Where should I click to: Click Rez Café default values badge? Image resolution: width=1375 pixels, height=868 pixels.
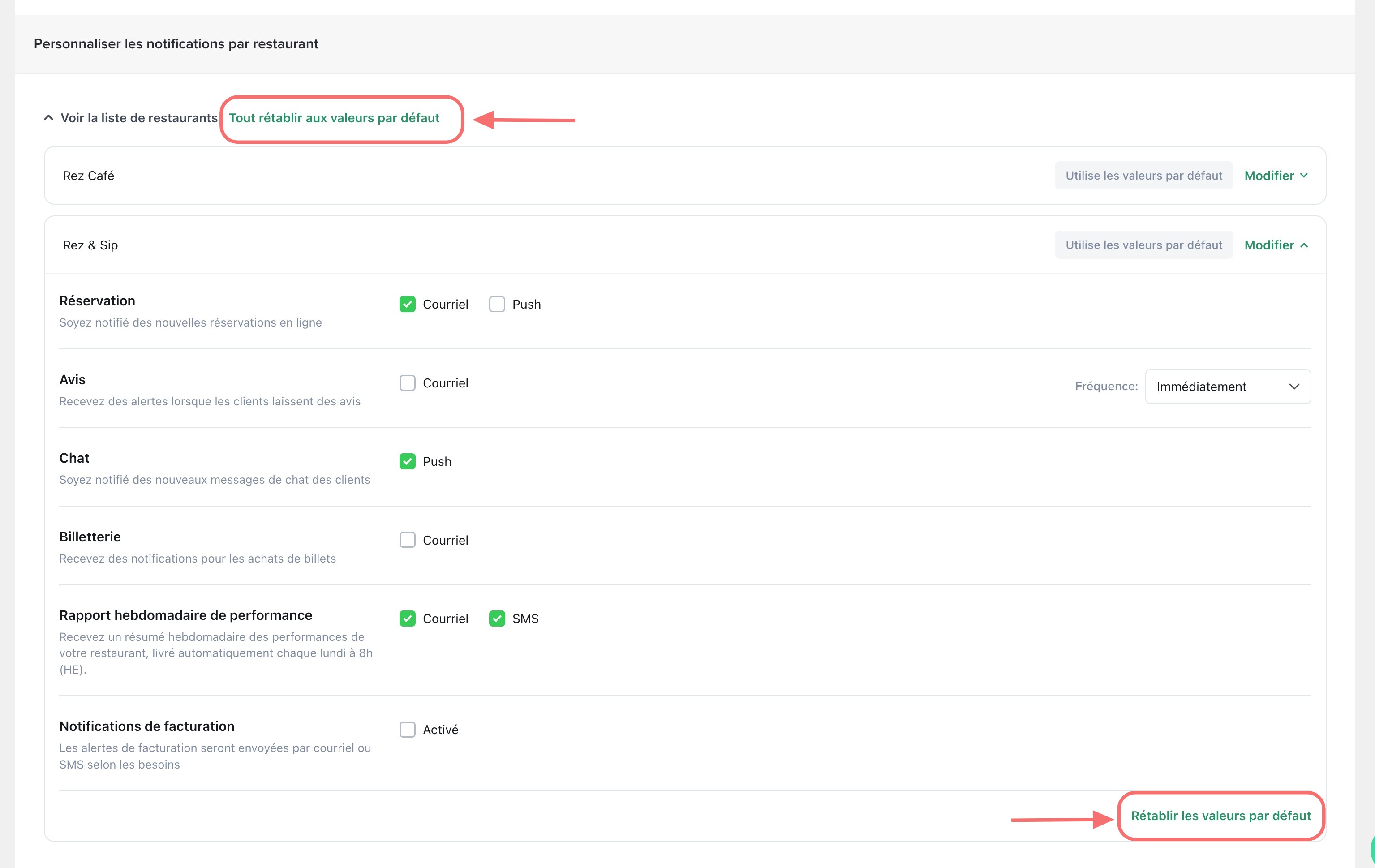(1143, 176)
